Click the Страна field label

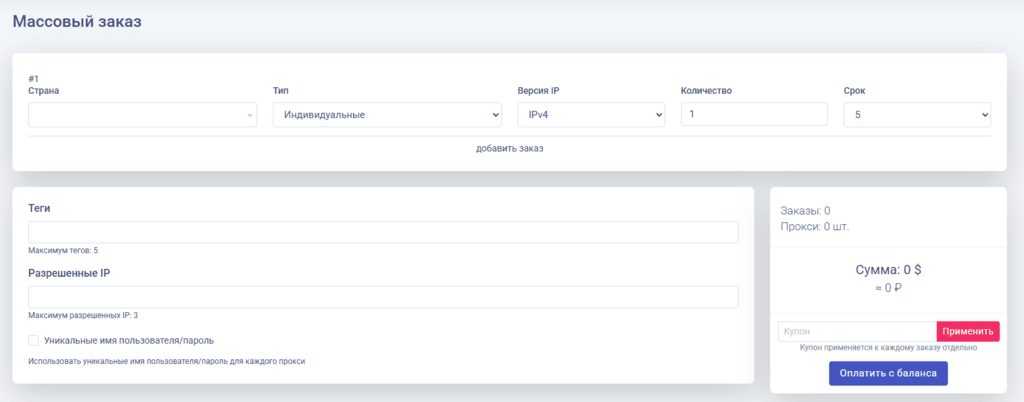point(44,91)
